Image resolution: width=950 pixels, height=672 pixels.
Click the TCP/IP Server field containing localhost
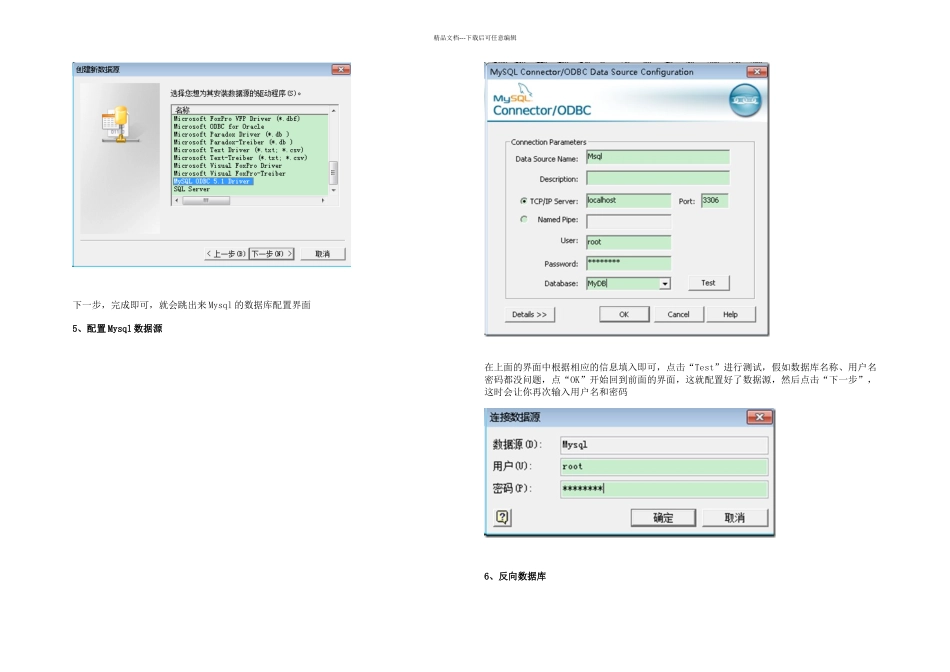[x=628, y=201]
